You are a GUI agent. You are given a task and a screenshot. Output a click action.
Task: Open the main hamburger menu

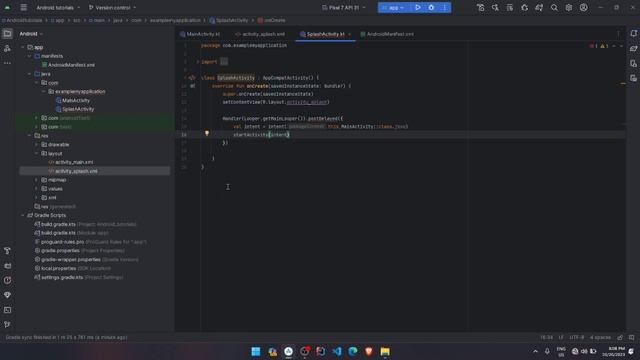click(24, 7)
